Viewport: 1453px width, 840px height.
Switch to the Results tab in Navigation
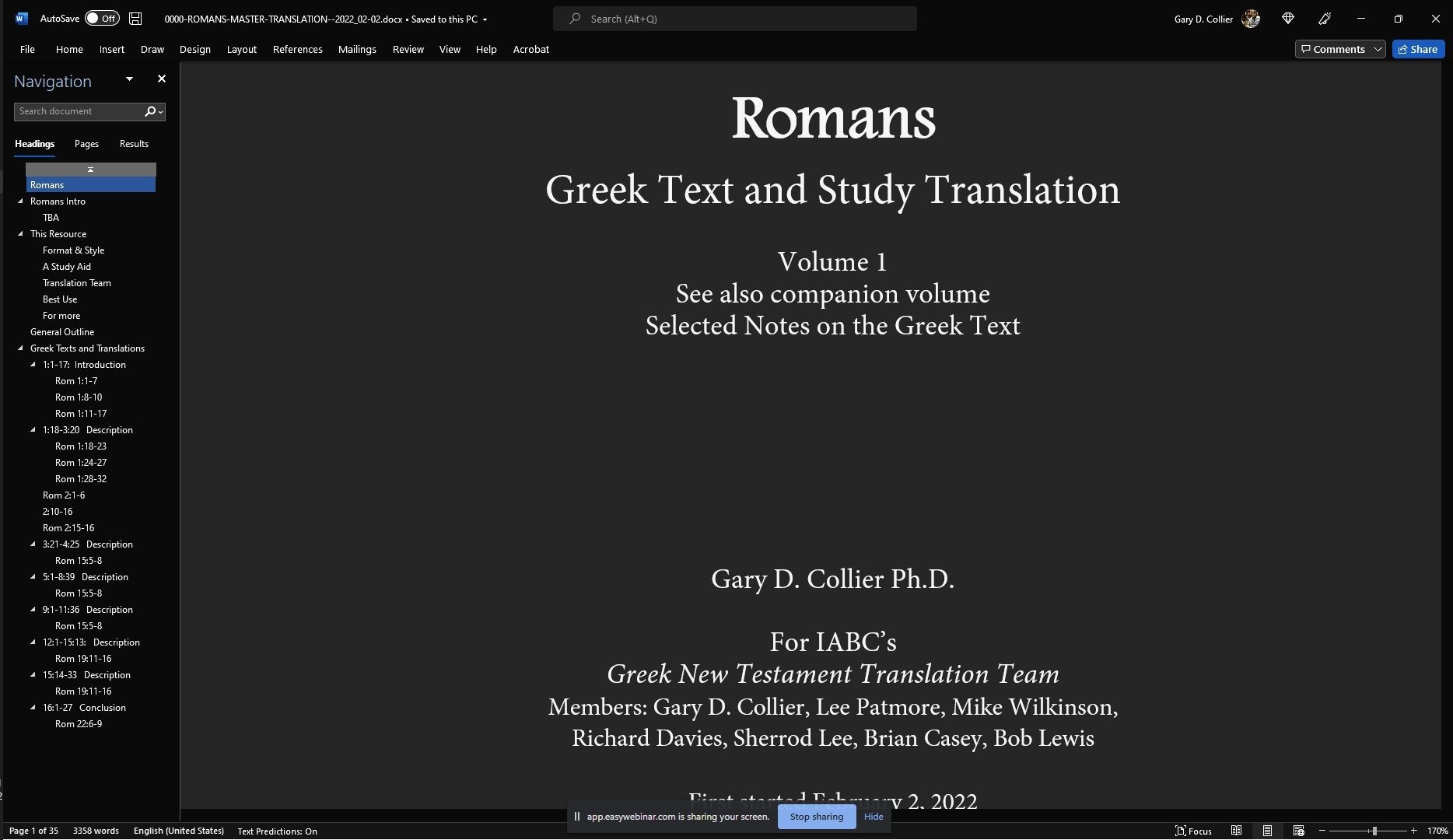coord(134,144)
